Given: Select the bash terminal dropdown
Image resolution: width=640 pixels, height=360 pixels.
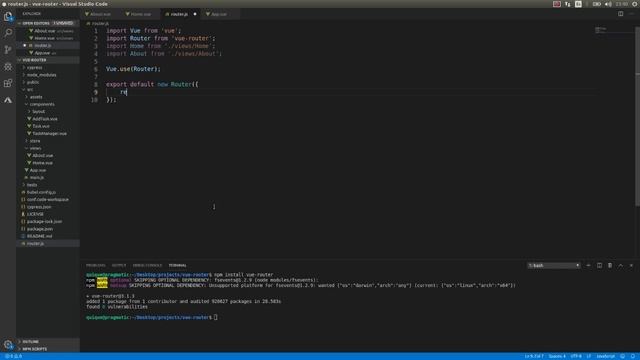Looking at the screenshot, I should click(553, 266).
